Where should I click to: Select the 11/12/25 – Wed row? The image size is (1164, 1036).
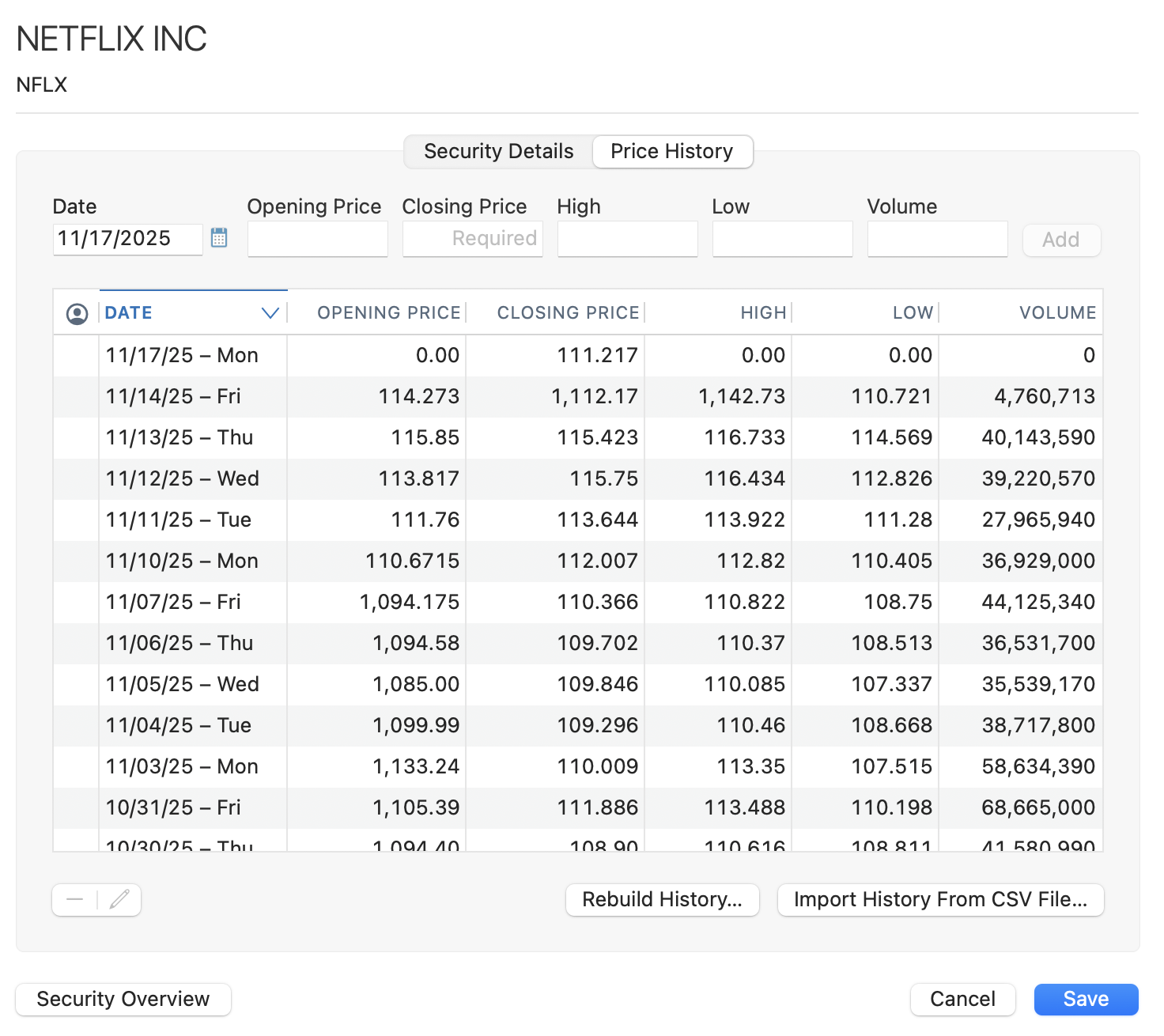(578, 479)
